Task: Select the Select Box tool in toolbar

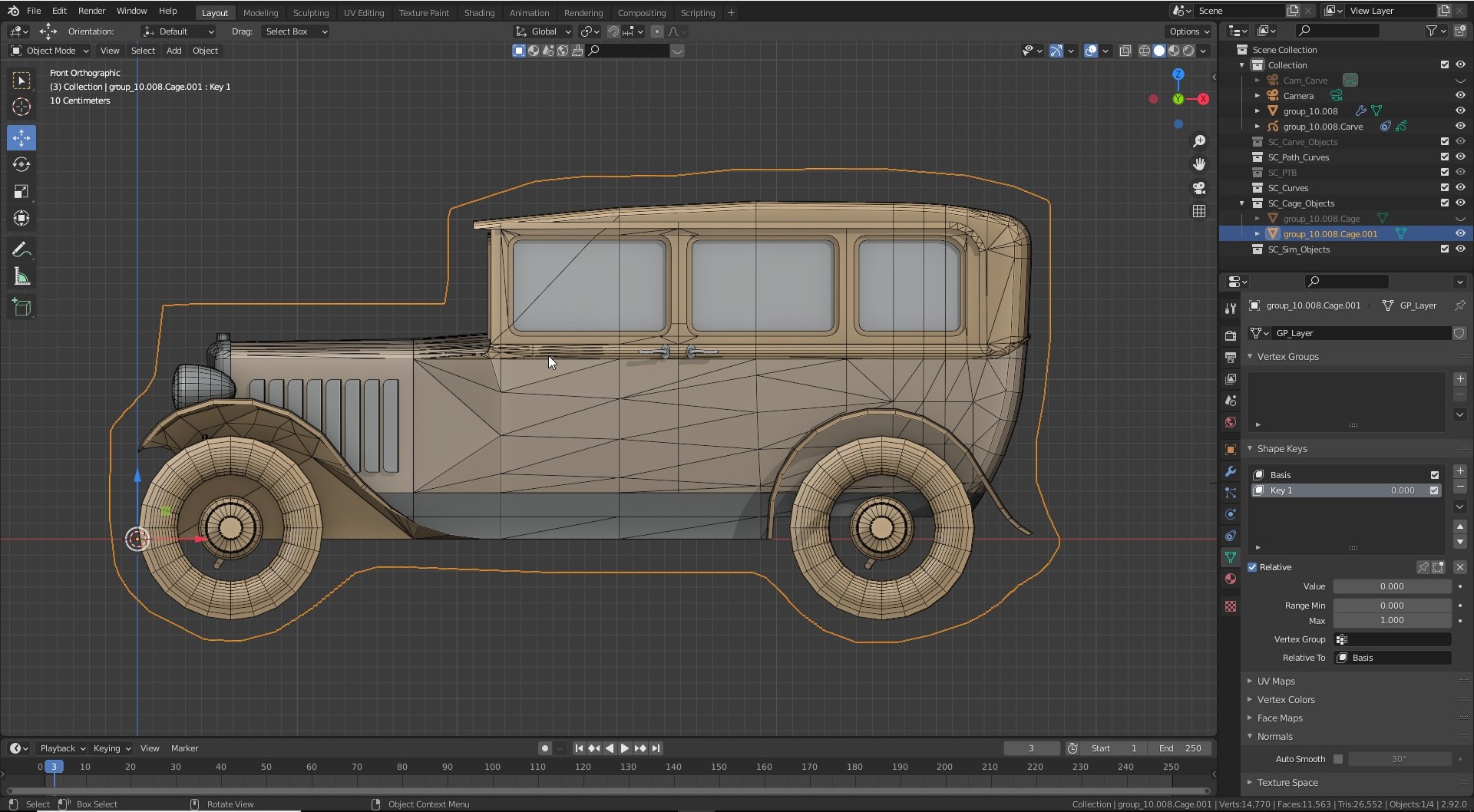Action: (x=21, y=81)
